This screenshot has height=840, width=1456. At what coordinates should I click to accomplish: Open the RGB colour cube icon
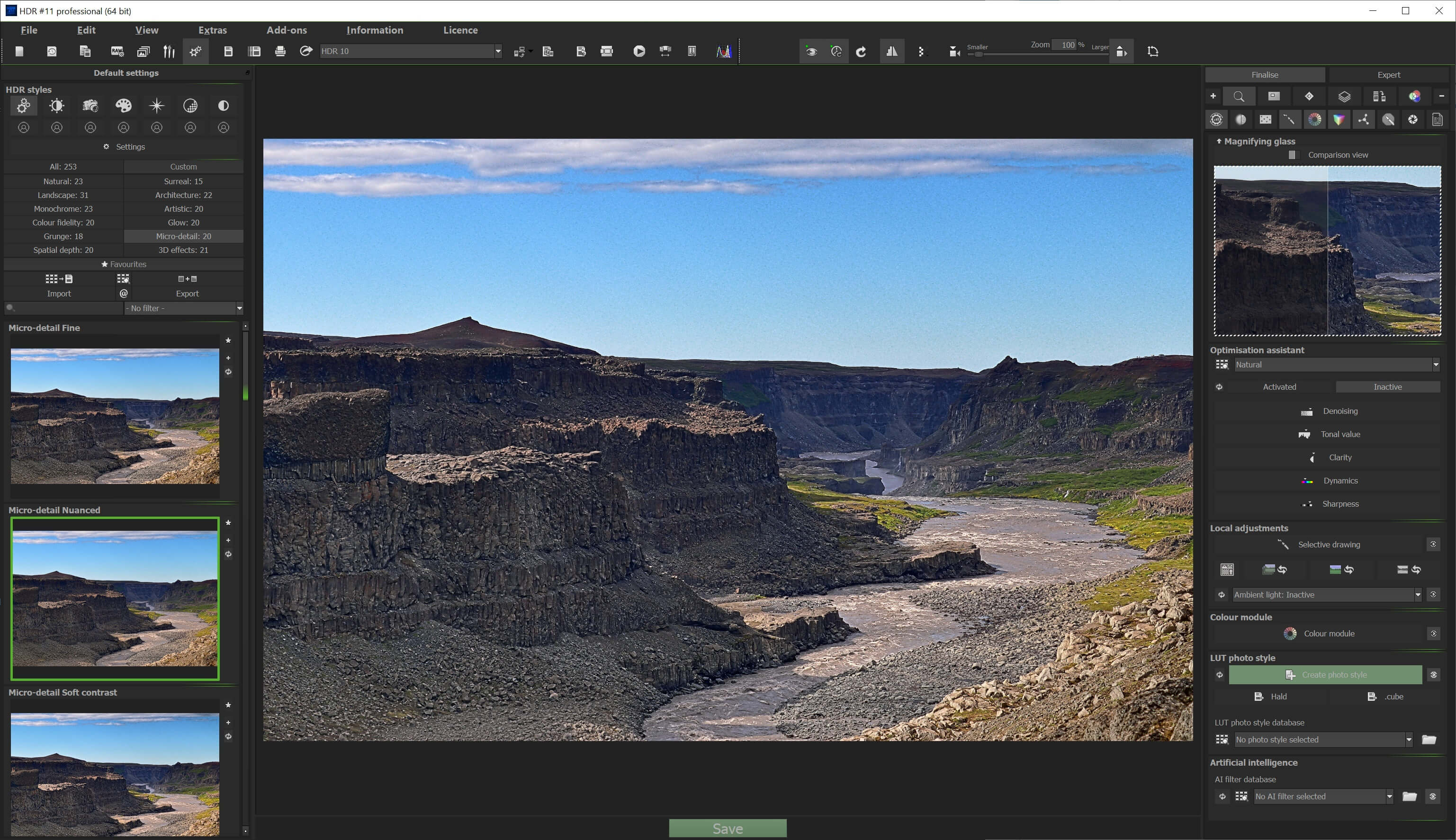[1339, 119]
